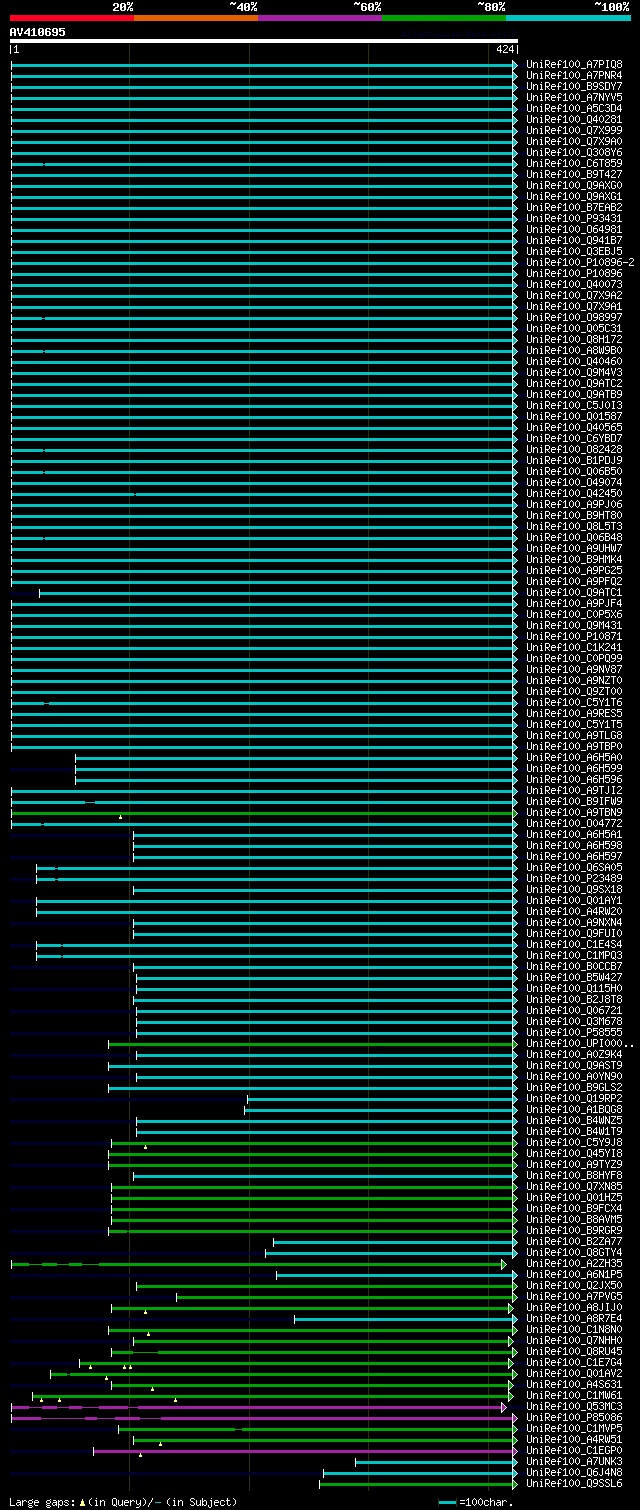Select label UniRef100_Q40073
The image size is (640, 1510).
(574, 284)
